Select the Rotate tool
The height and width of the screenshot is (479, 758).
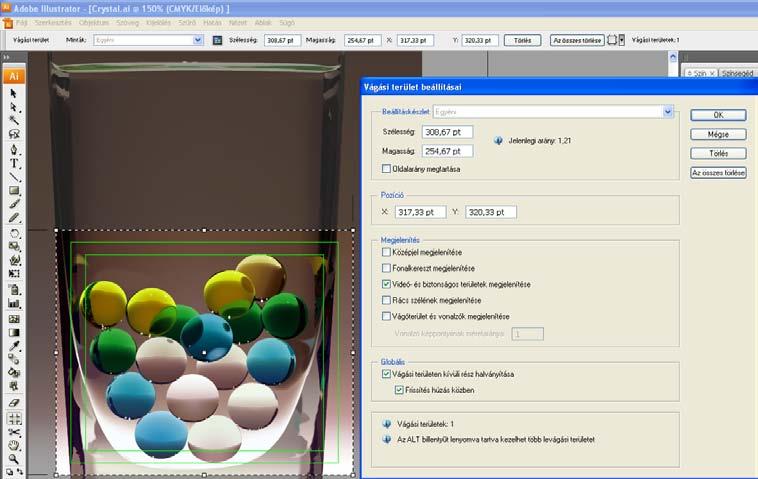coord(14,233)
